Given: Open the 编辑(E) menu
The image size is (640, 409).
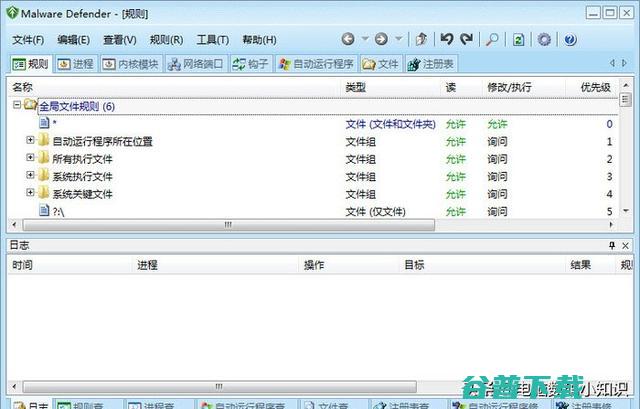Looking at the screenshot, I should [73, 40].
